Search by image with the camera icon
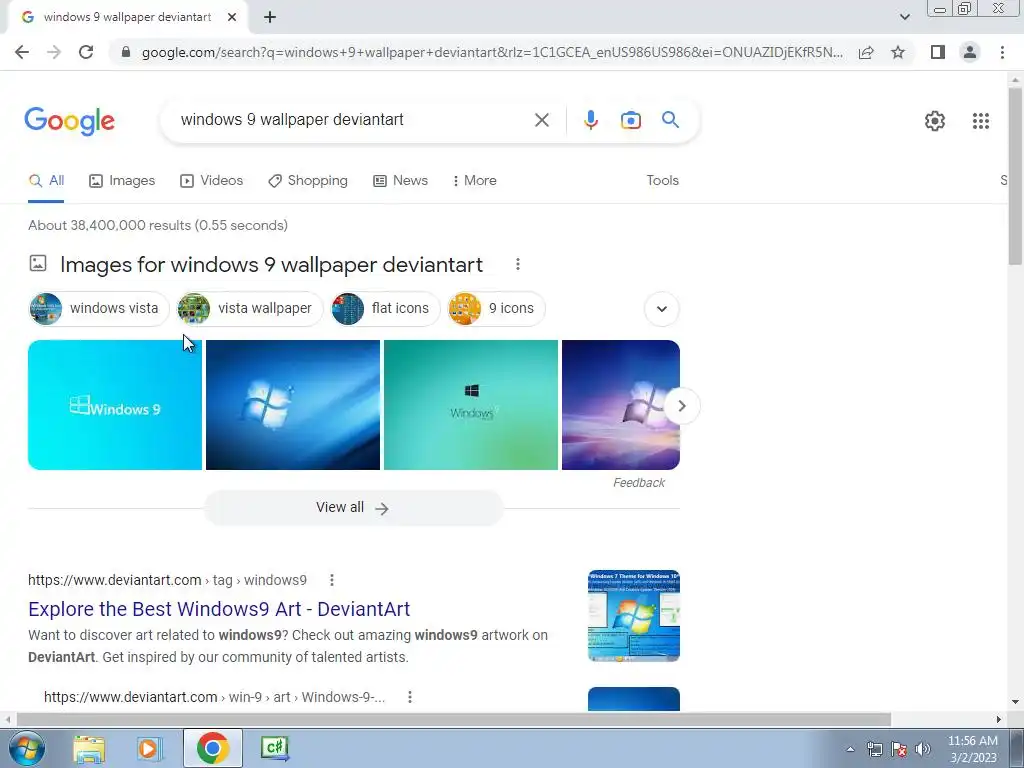This screenshot has height=768, width=1024. tap(631, 120)
